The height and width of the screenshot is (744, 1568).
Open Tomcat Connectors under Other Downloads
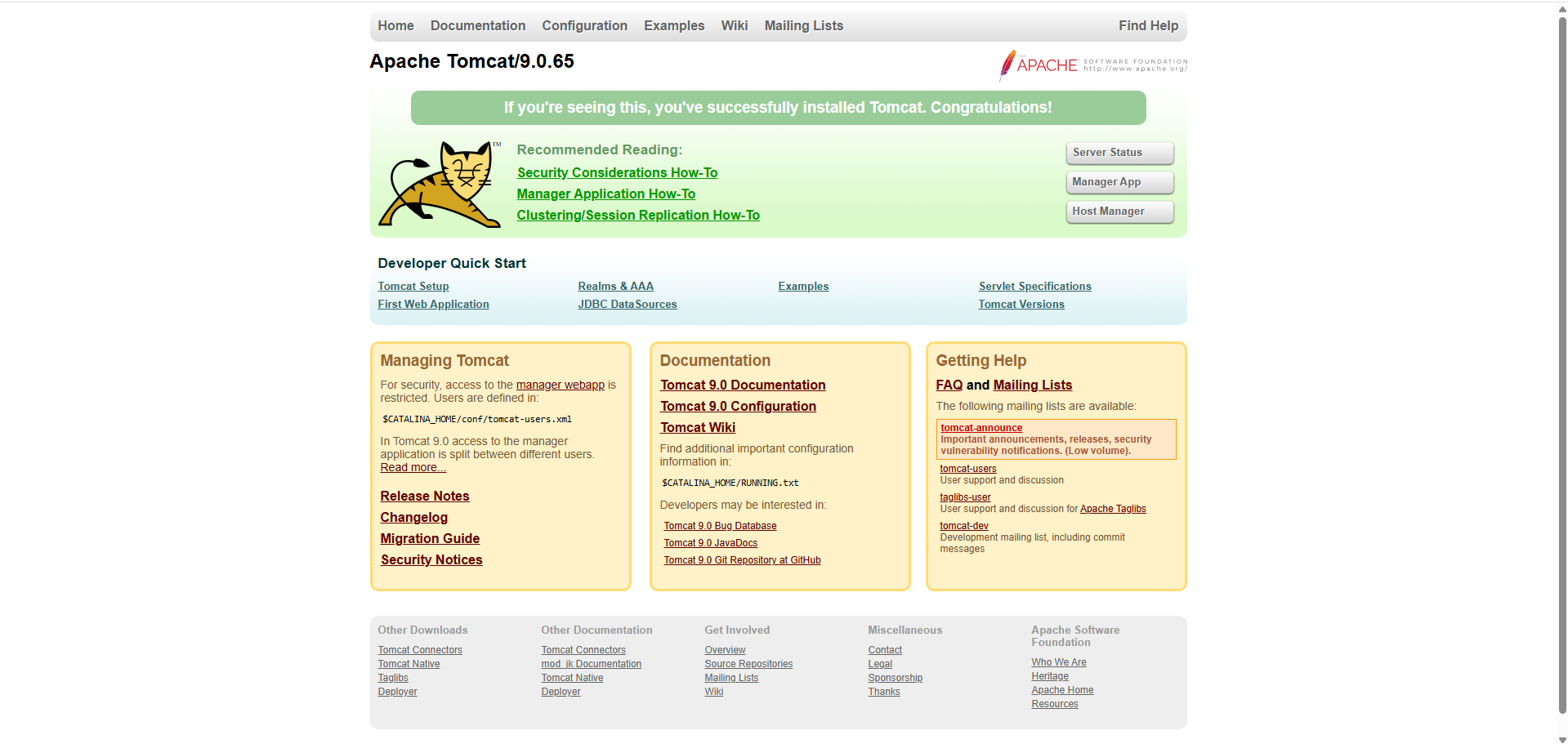pyautogui.click(x=420, y=651)
